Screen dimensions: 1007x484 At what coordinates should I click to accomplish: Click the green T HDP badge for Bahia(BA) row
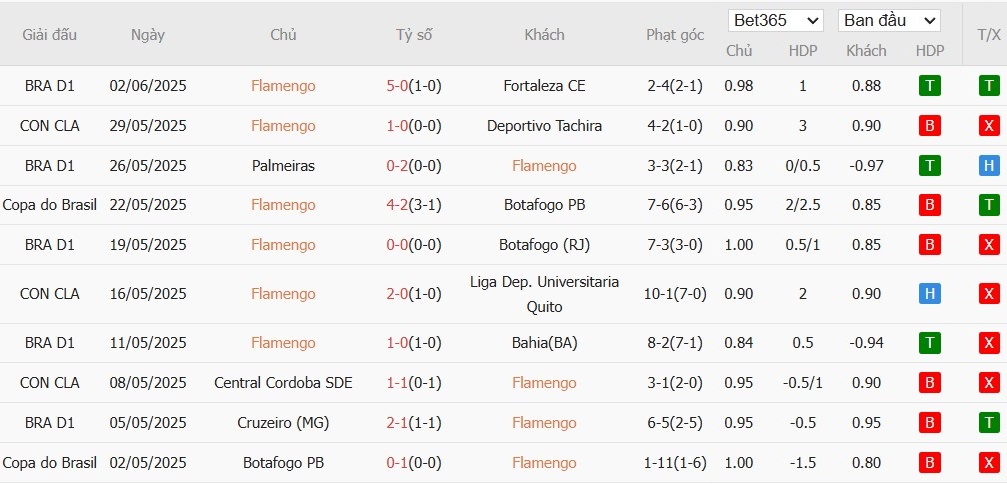[x=930, y=343]
